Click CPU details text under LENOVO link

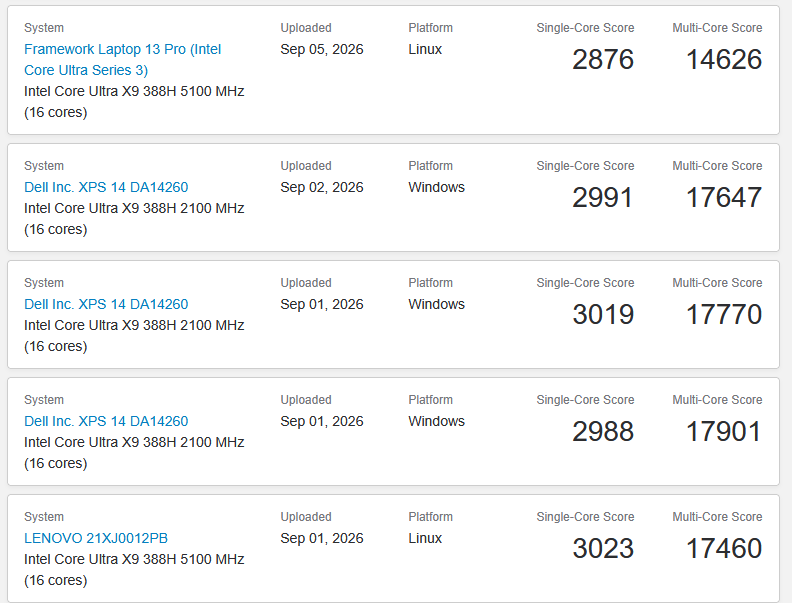point(134,570)
